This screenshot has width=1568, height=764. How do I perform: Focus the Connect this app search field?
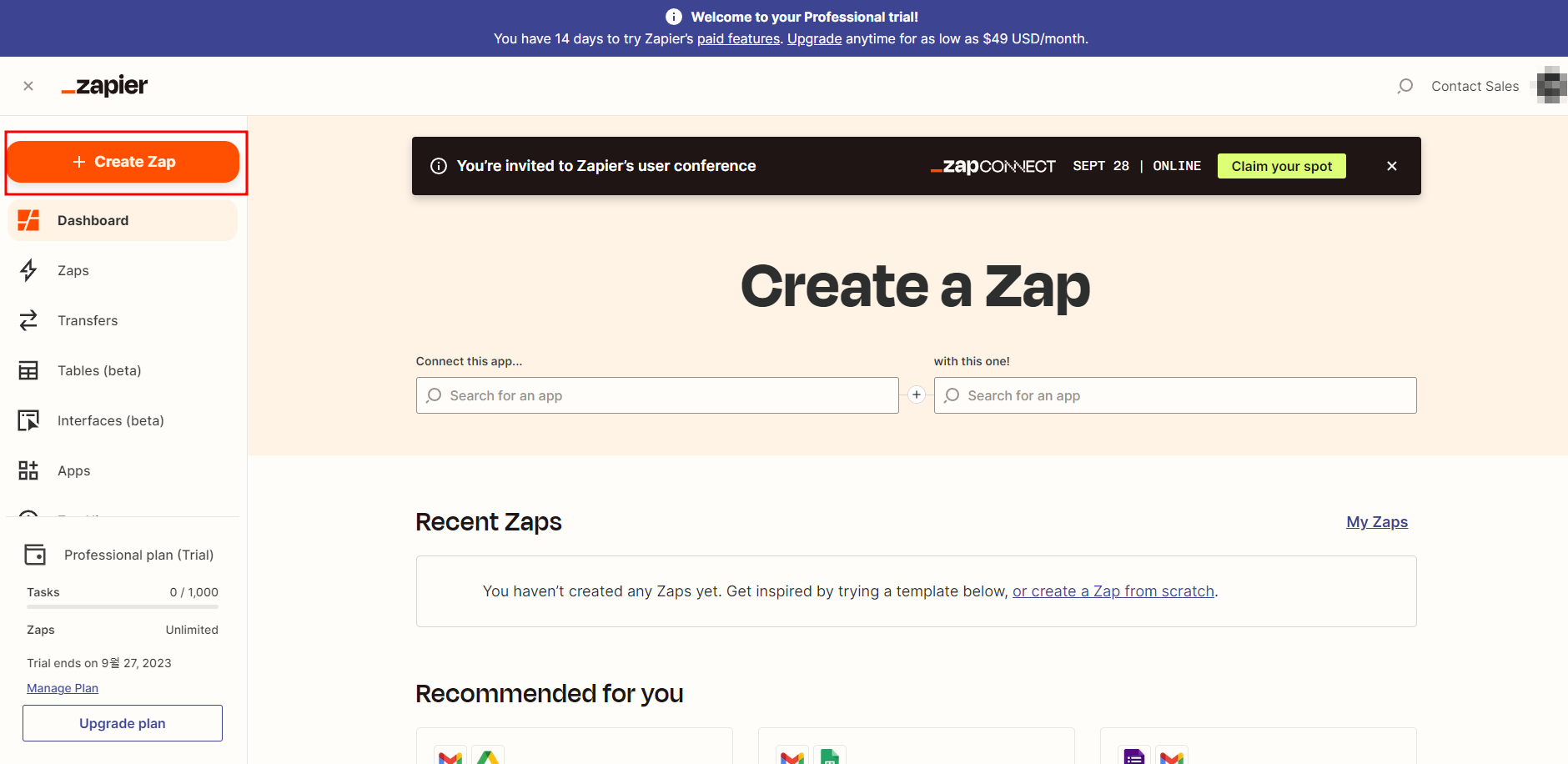tap(657, 395)
